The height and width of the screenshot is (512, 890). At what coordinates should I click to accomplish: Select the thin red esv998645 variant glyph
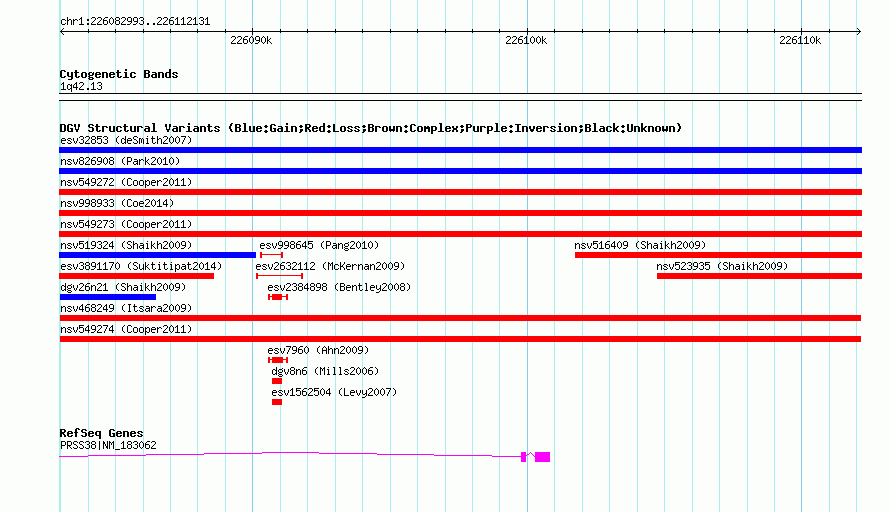[x=271, y=255]
